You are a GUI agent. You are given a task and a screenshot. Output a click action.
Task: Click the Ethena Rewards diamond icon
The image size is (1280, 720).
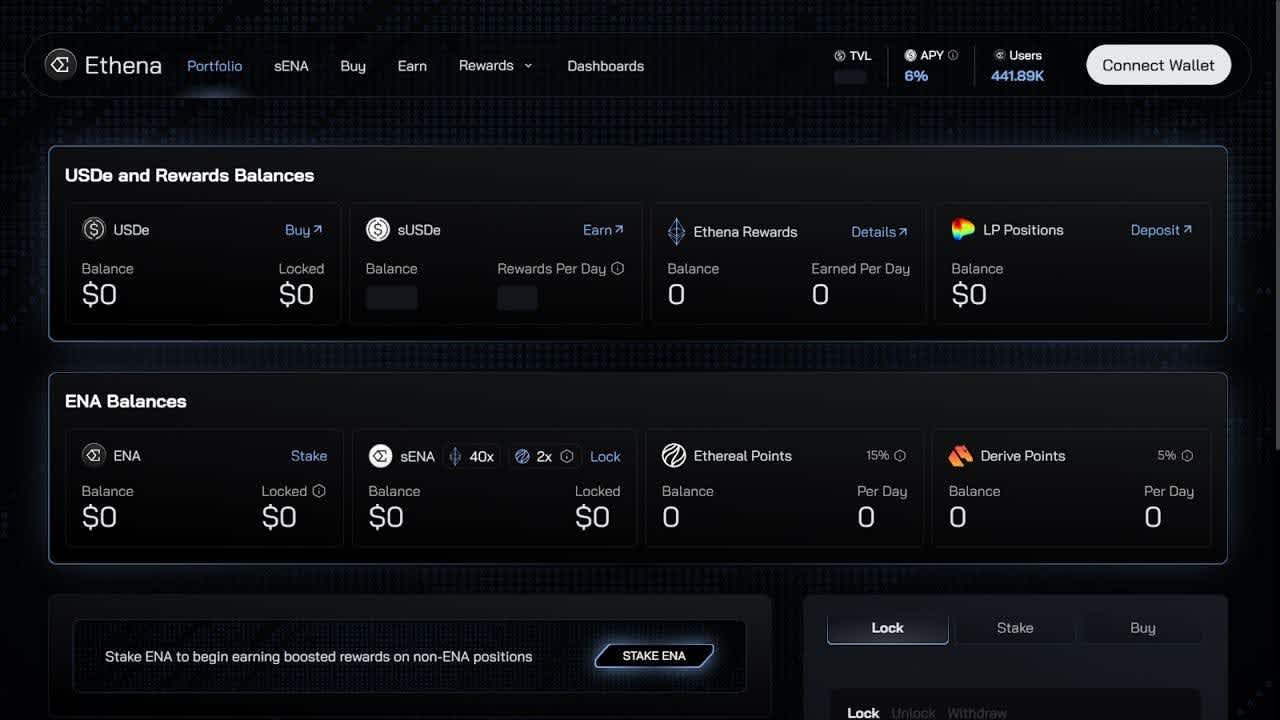point(677,231)
